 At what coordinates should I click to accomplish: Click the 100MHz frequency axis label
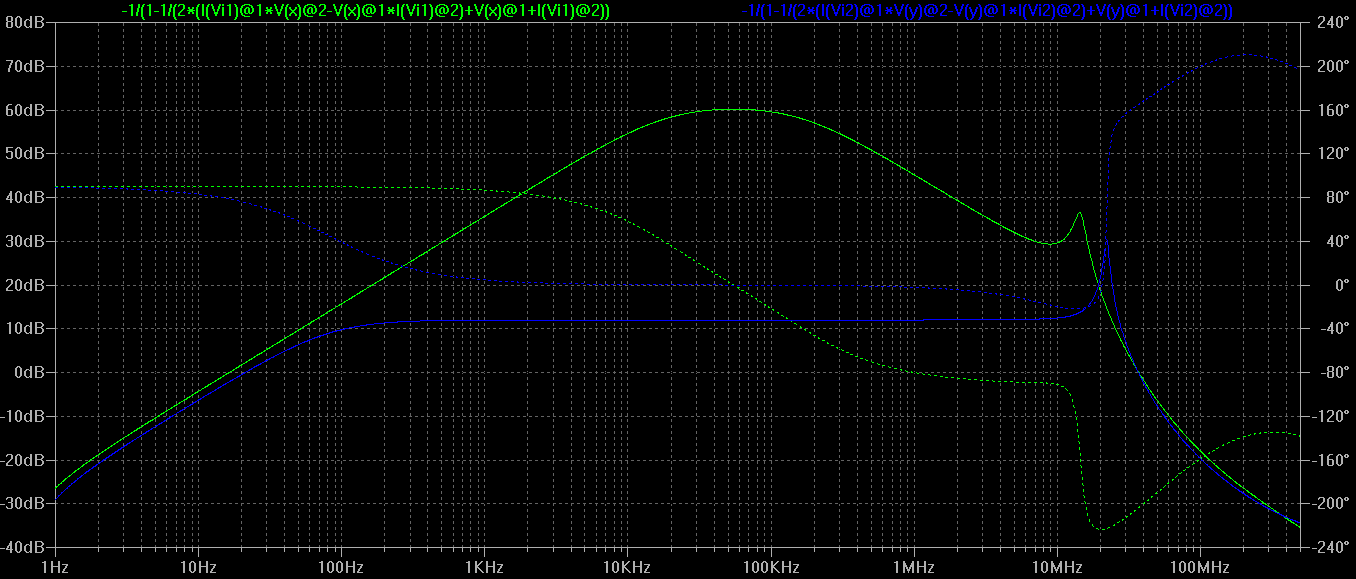[1199, 568]
